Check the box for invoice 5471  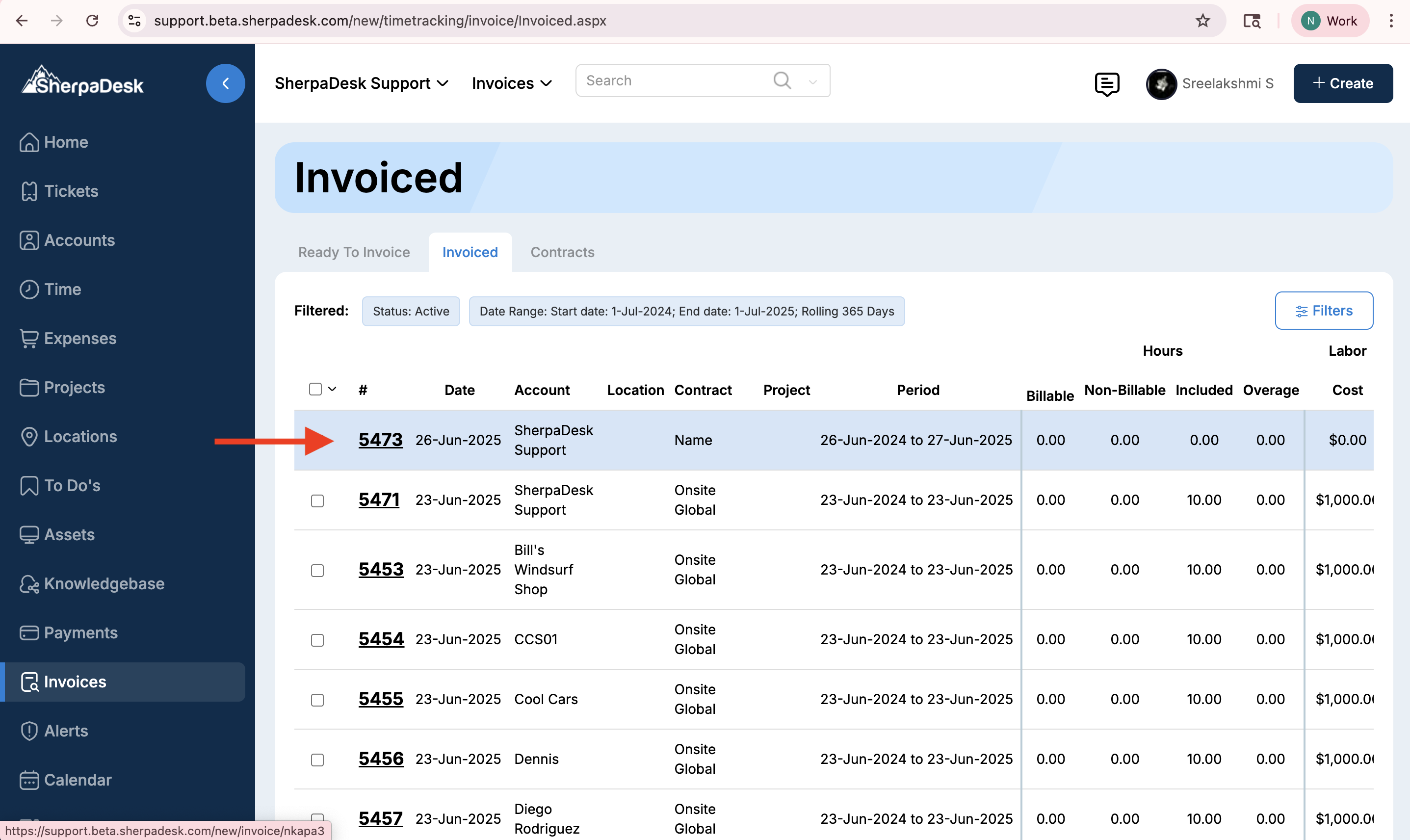tap(317, 501)
